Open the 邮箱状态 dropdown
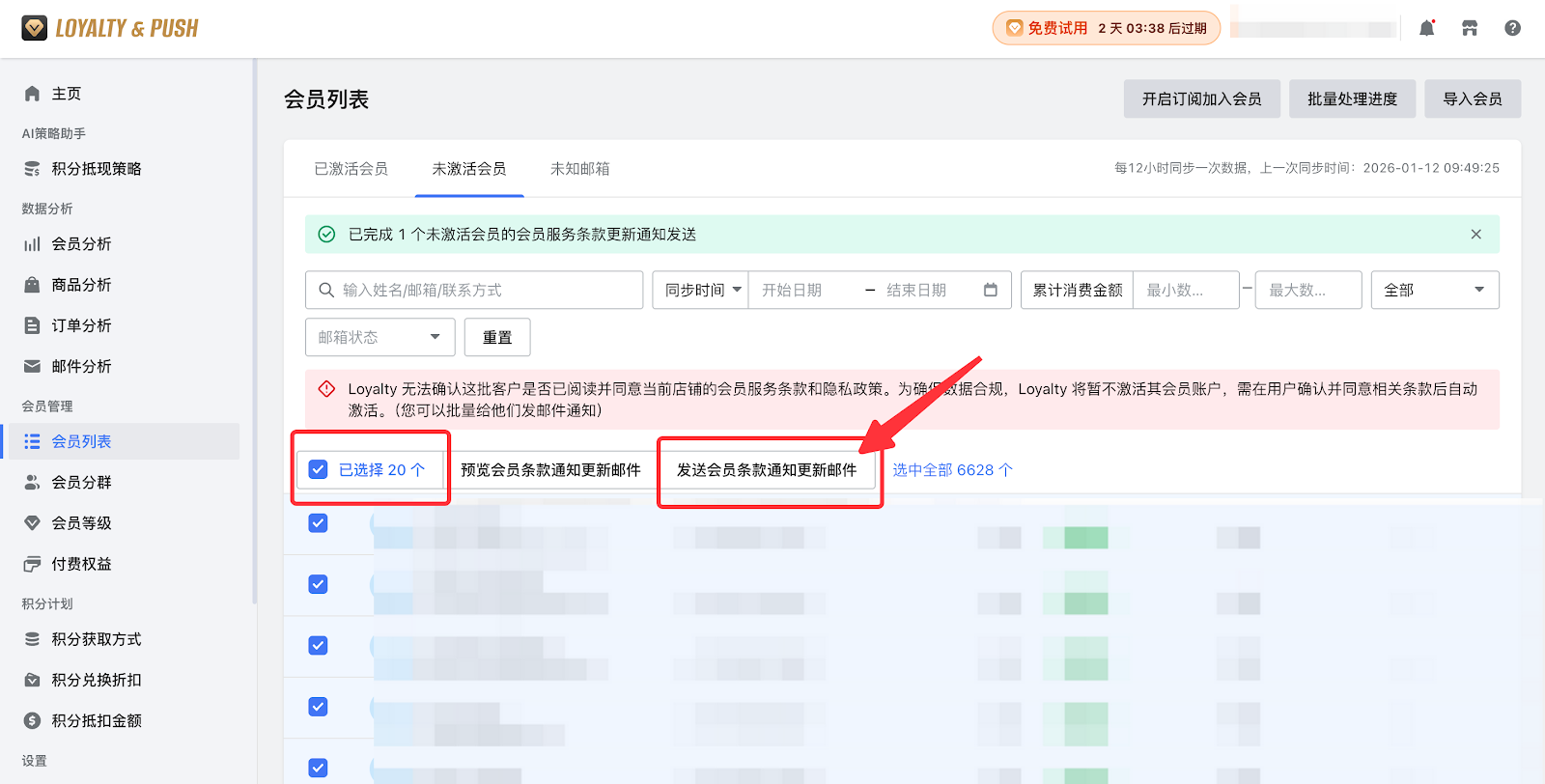Screen dimensions: 1545x784 coord(379,337)
